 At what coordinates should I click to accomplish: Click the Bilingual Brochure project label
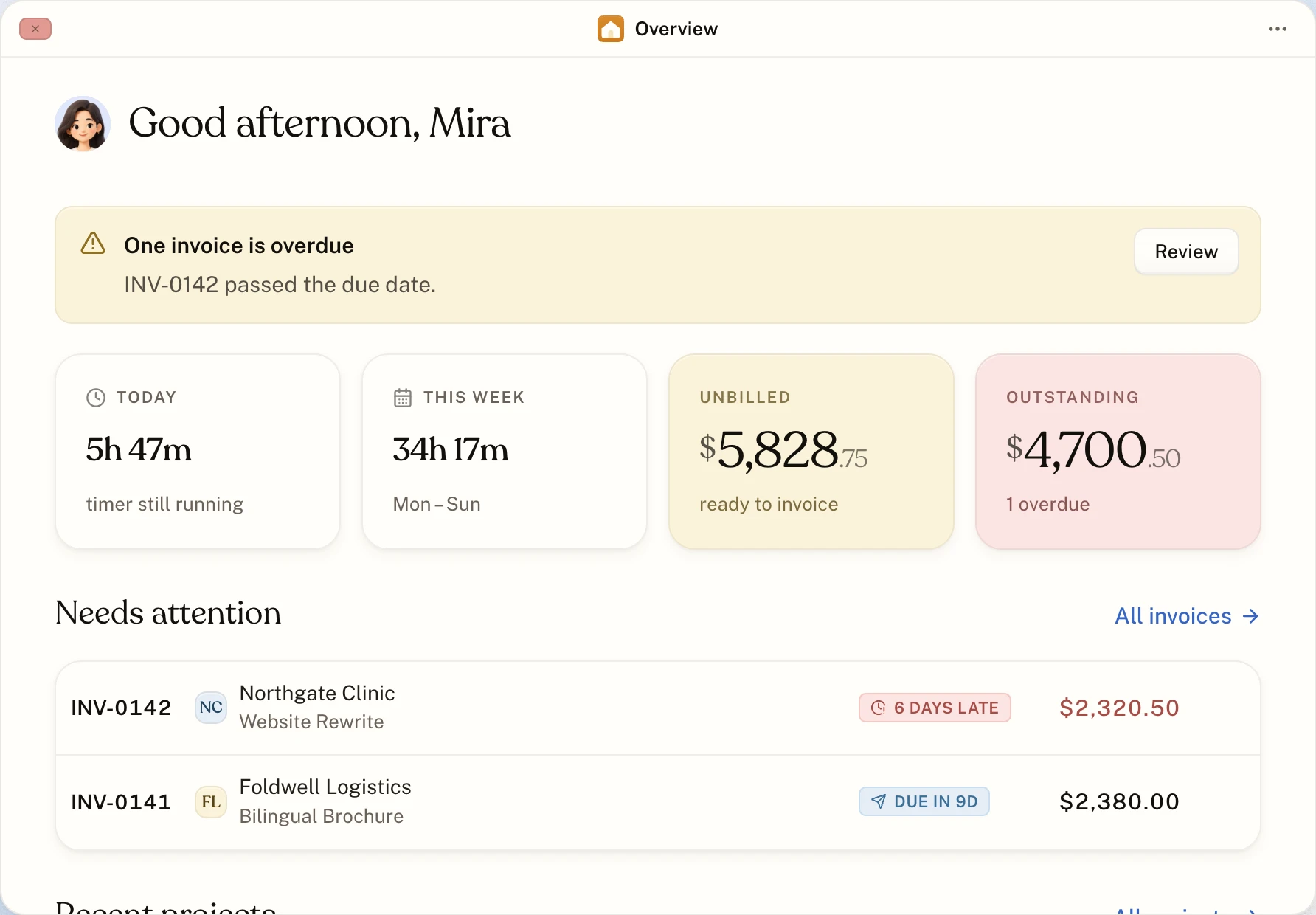coord(322,816)
